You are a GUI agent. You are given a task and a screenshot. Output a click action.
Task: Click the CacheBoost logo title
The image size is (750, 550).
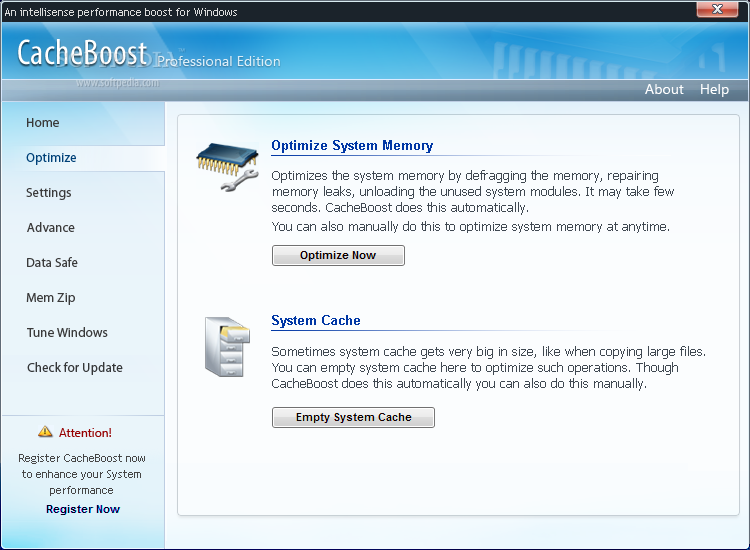pyautogui.click(x=82, y=53)
